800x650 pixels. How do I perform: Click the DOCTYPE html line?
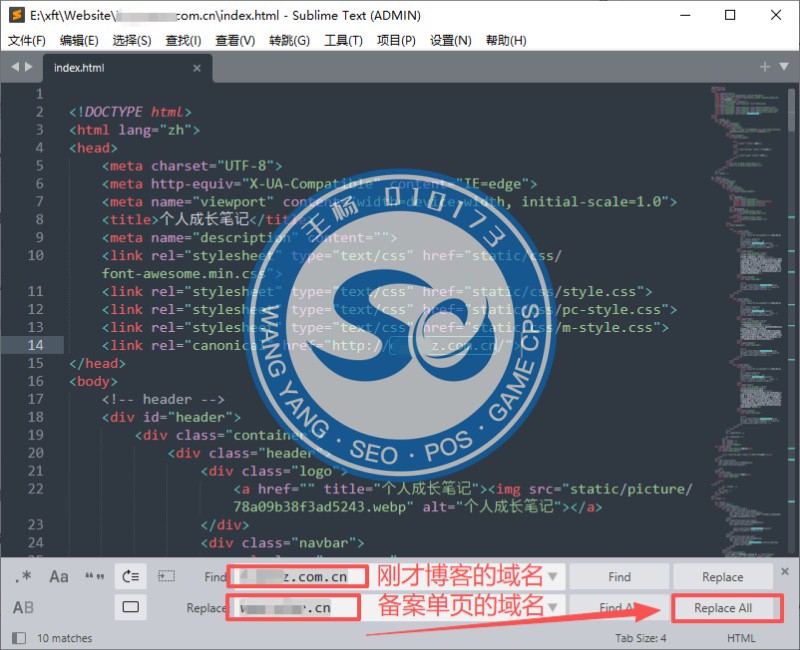coord(130,112)
